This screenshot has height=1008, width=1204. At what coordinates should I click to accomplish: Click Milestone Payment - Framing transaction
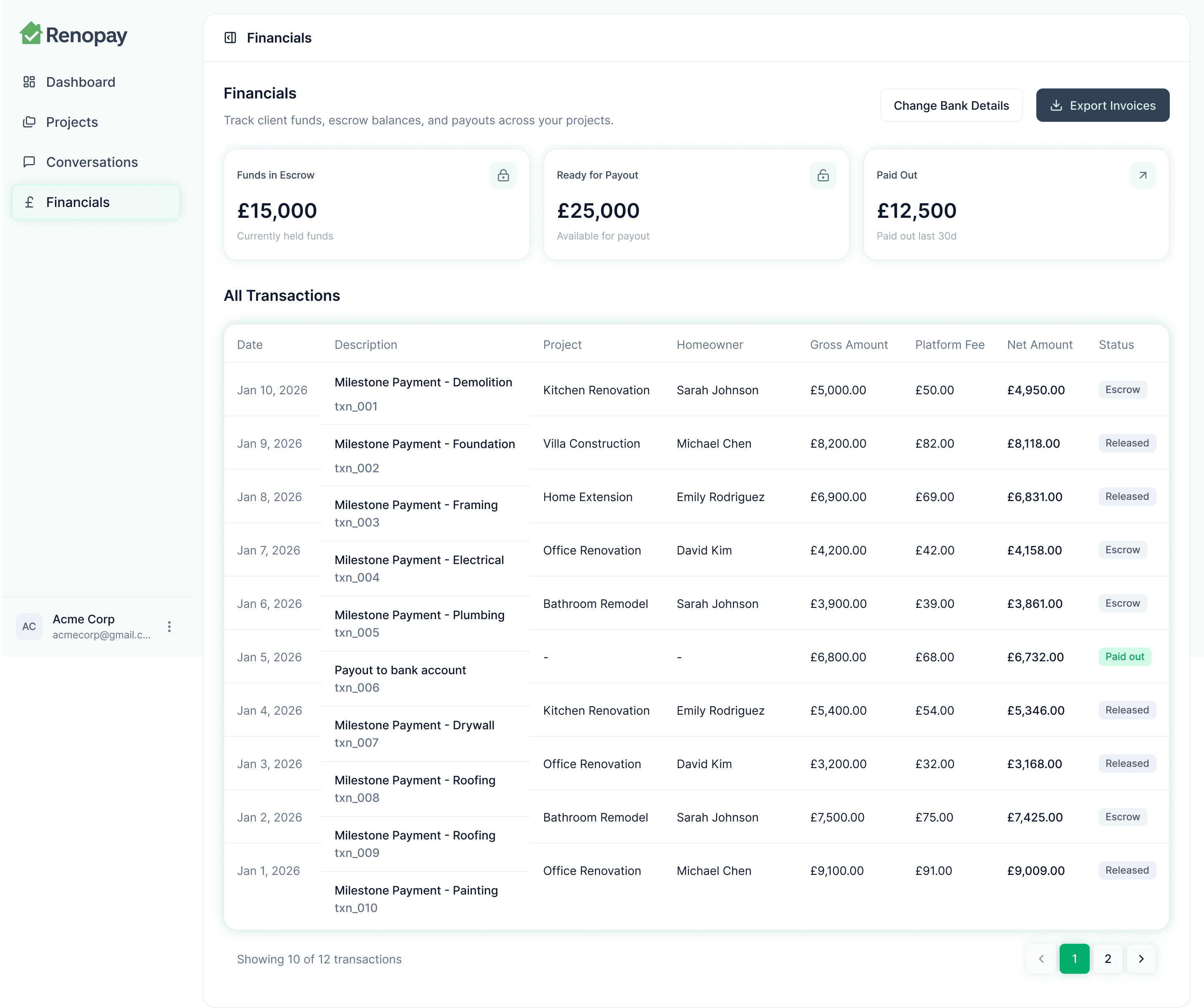coord(416,505)
